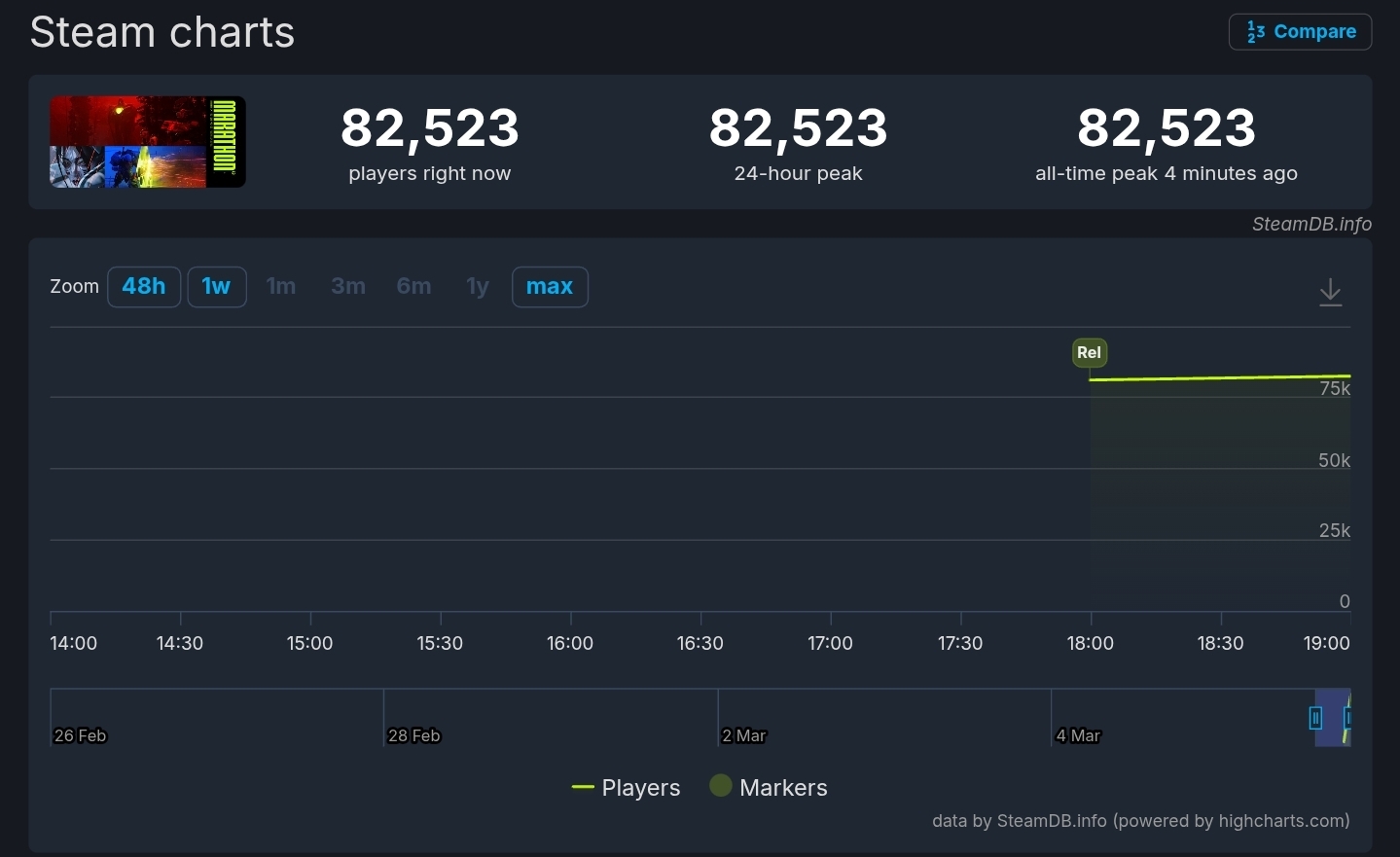Viewport: 1400px width, 857px height.
Task: Toggle the Players series in legend
Action: (x=626, y=788)
